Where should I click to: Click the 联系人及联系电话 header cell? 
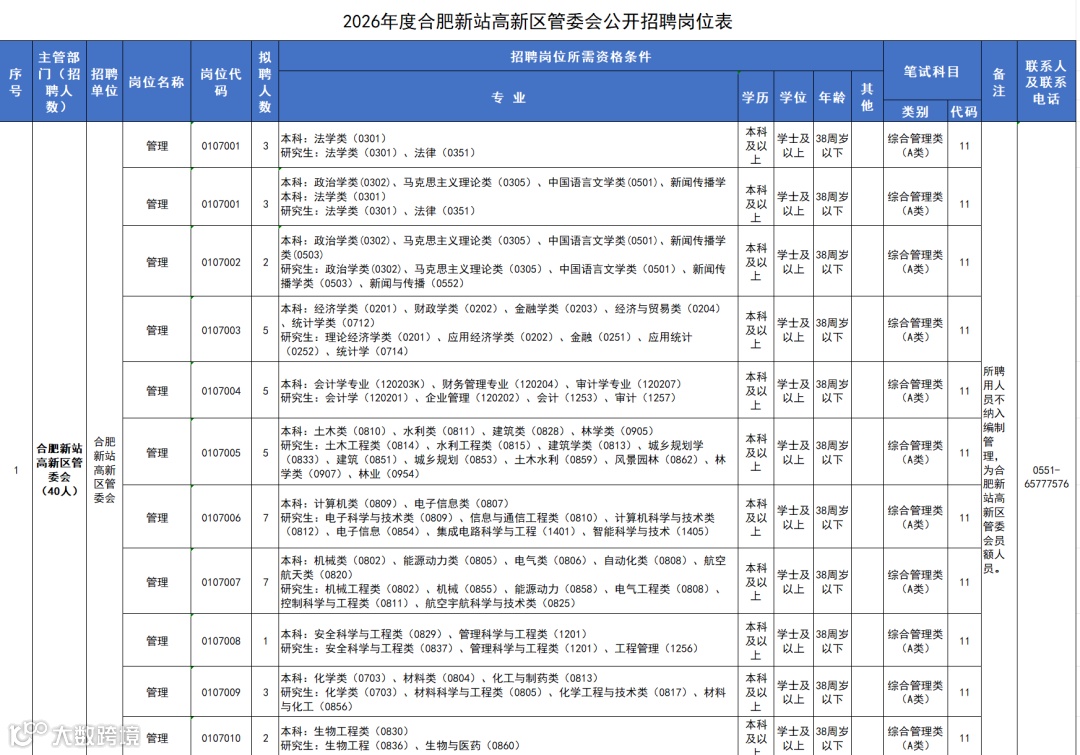[x=1046, y=81]
